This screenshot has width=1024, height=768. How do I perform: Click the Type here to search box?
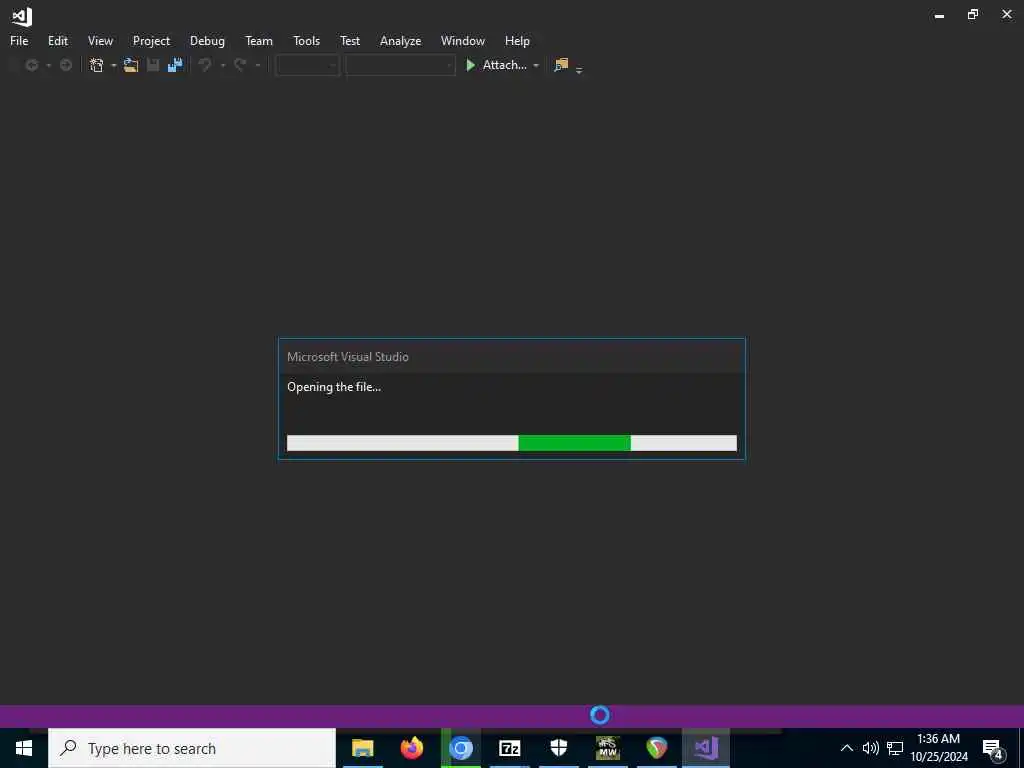[x=192, y=748]
